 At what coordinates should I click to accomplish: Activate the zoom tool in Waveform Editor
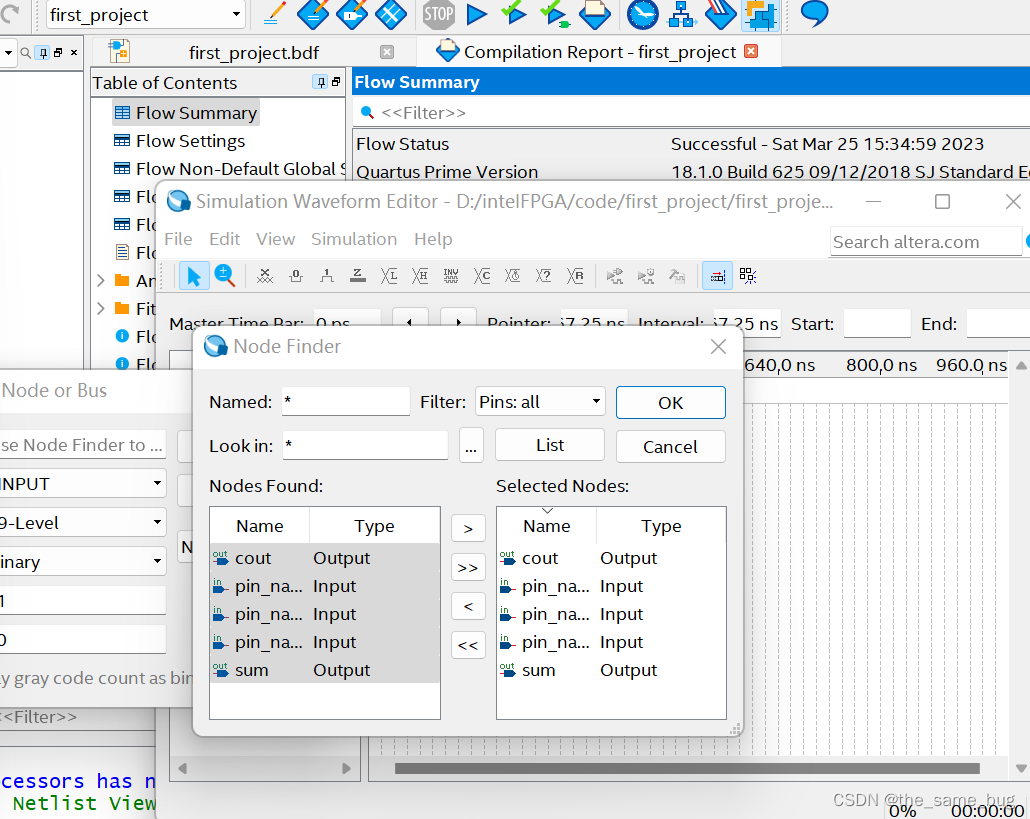click(225, 276)
